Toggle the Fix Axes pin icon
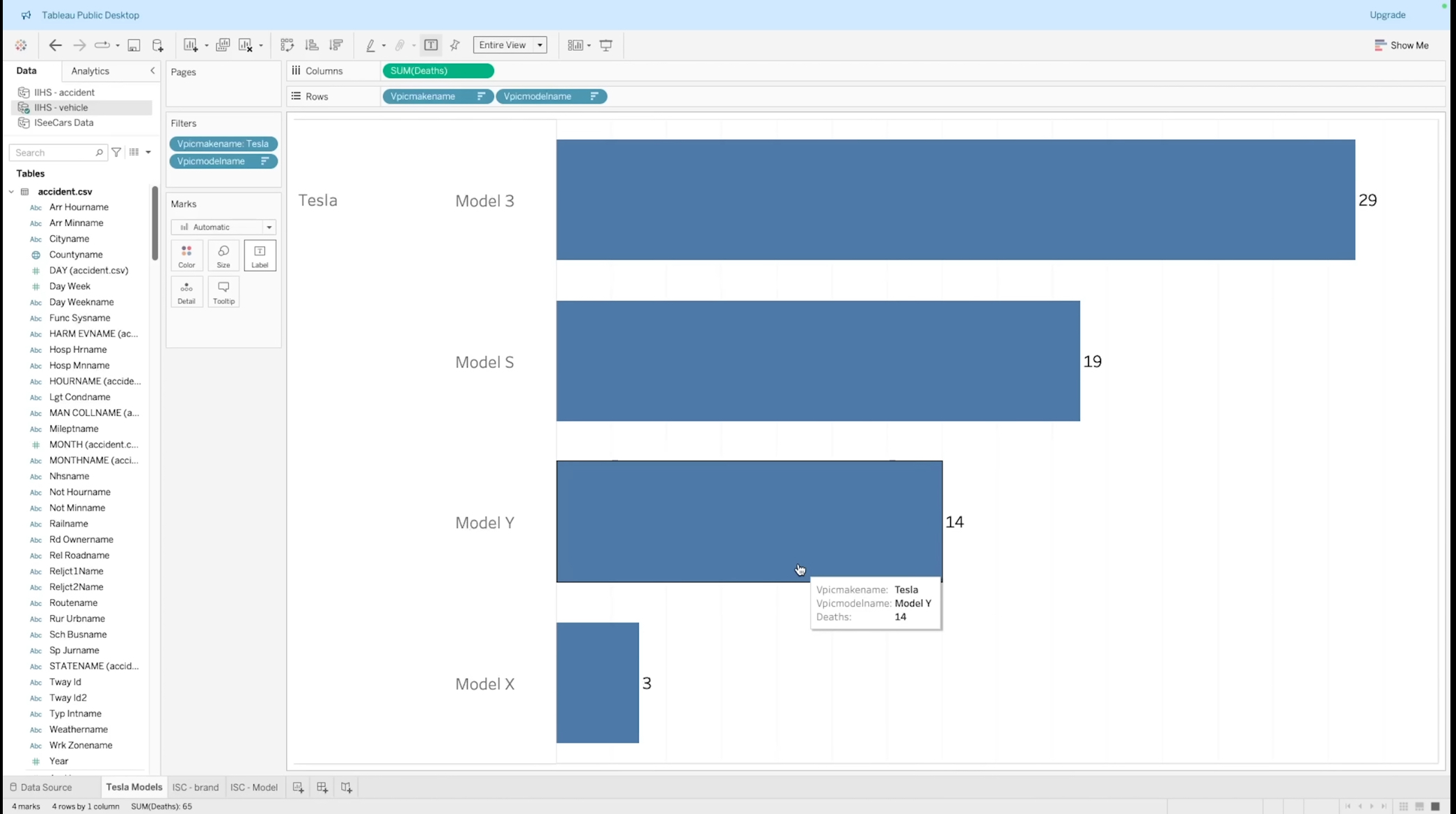1456x814 pixels. pyautogui.click(x=455, y=45)
